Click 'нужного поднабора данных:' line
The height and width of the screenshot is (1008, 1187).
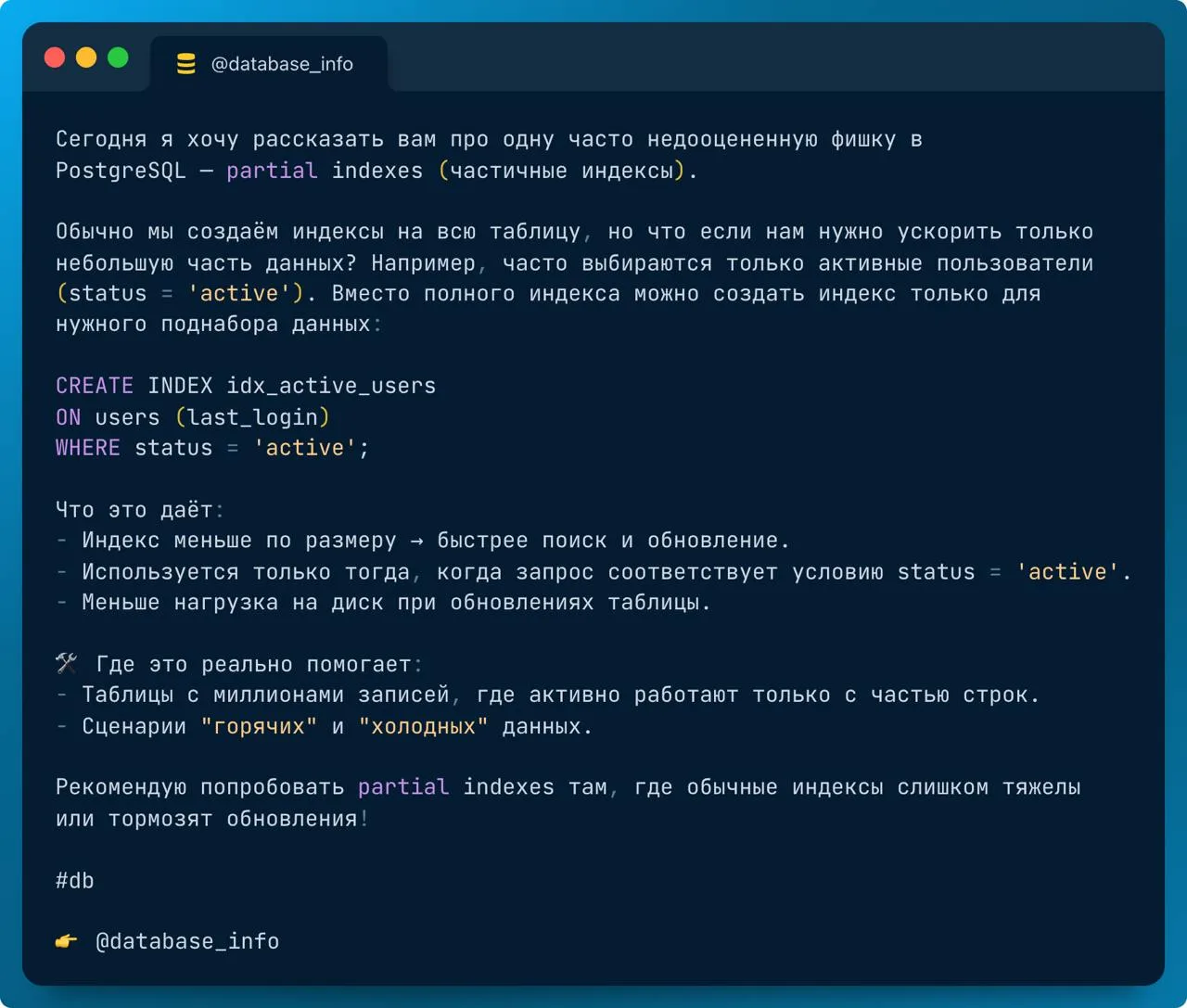click(219, 325)
